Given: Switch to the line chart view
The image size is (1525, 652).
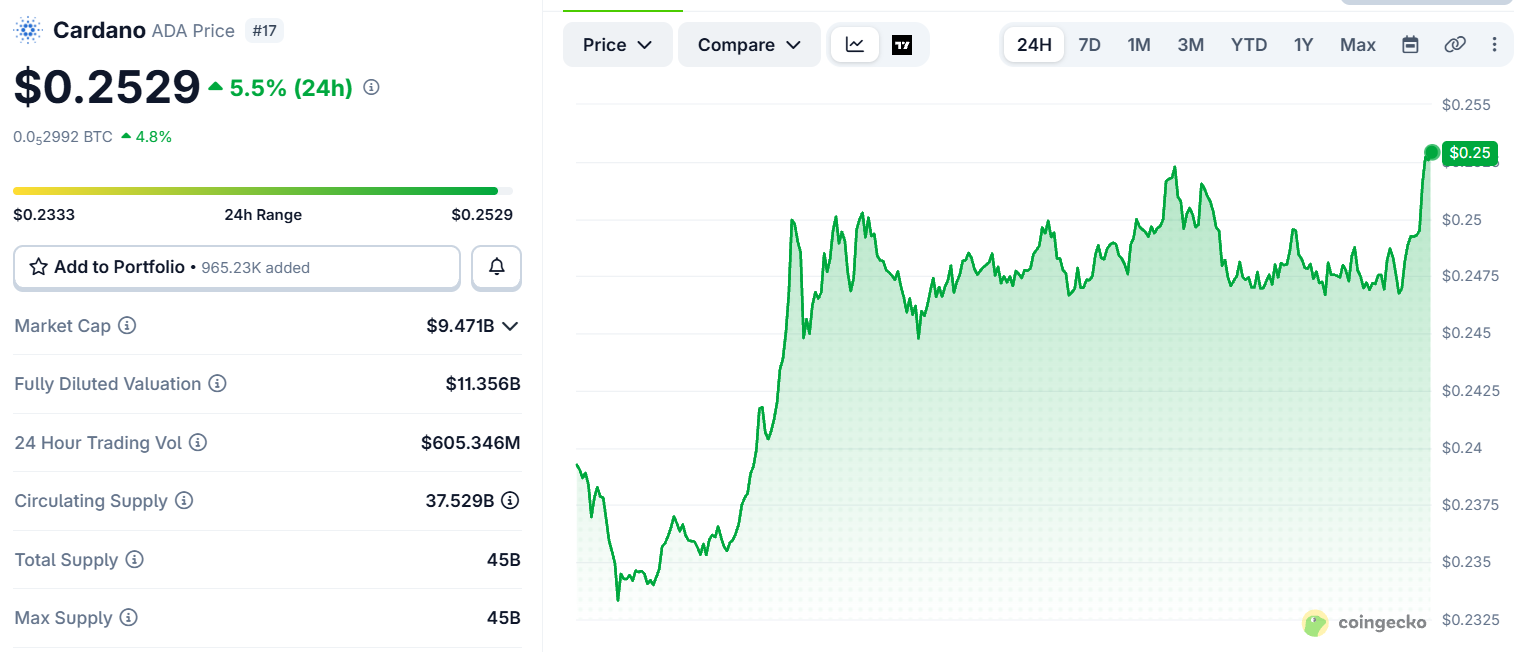Looking at the screenshot, I should coord(855,45).
